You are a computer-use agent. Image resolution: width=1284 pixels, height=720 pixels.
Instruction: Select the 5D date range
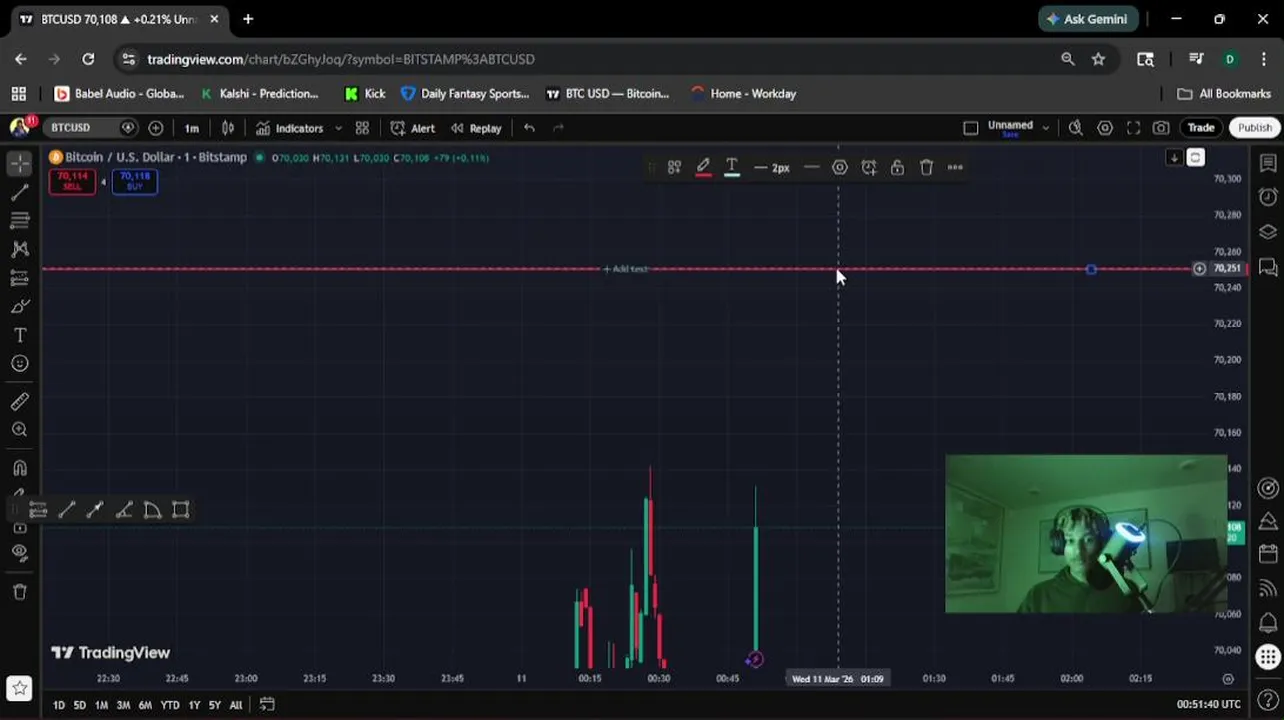[x=79, y=705]
